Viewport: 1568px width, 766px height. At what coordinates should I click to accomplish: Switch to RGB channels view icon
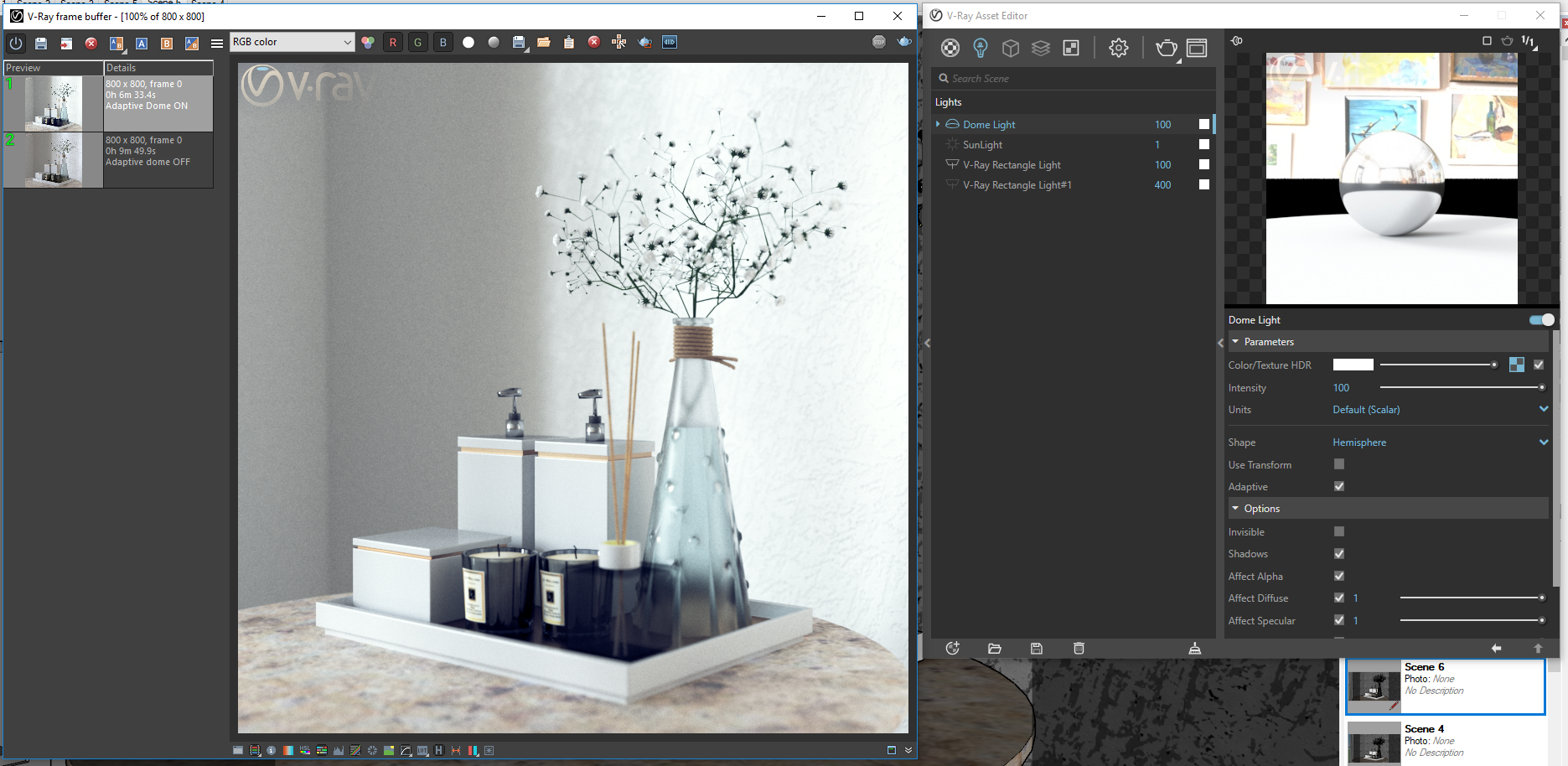point(368,42)
